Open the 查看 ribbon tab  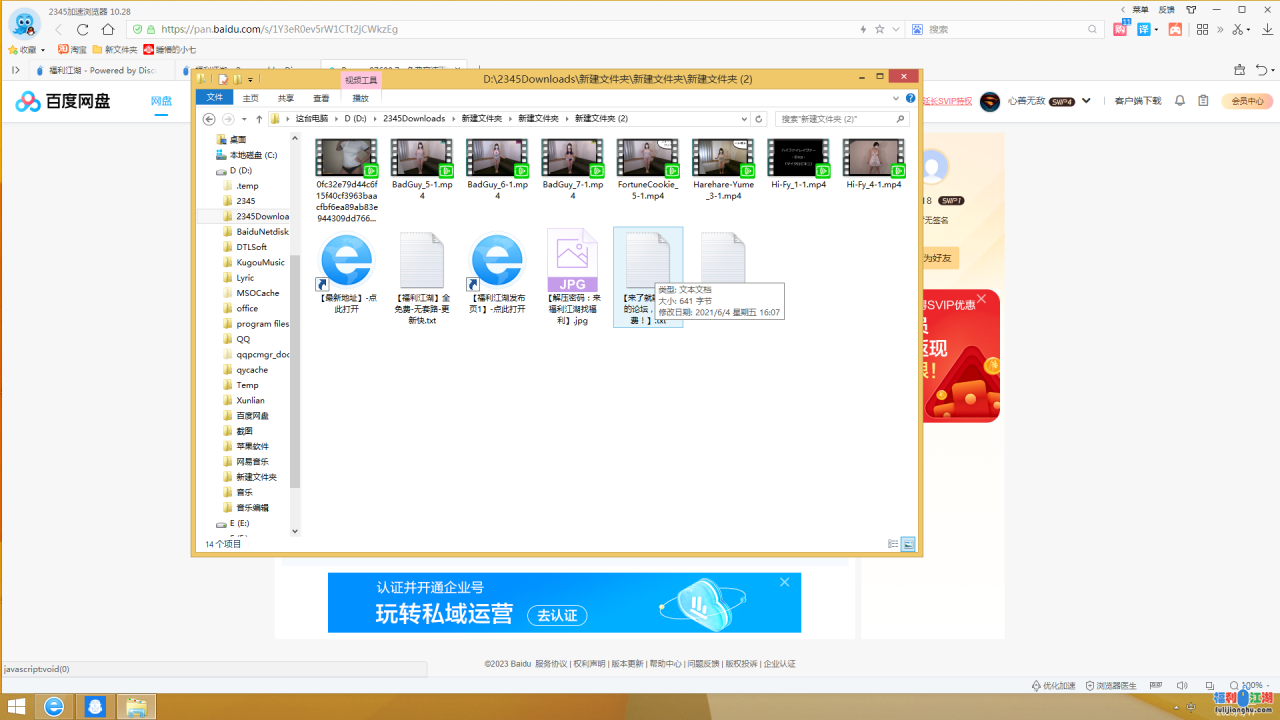point(321,98)
